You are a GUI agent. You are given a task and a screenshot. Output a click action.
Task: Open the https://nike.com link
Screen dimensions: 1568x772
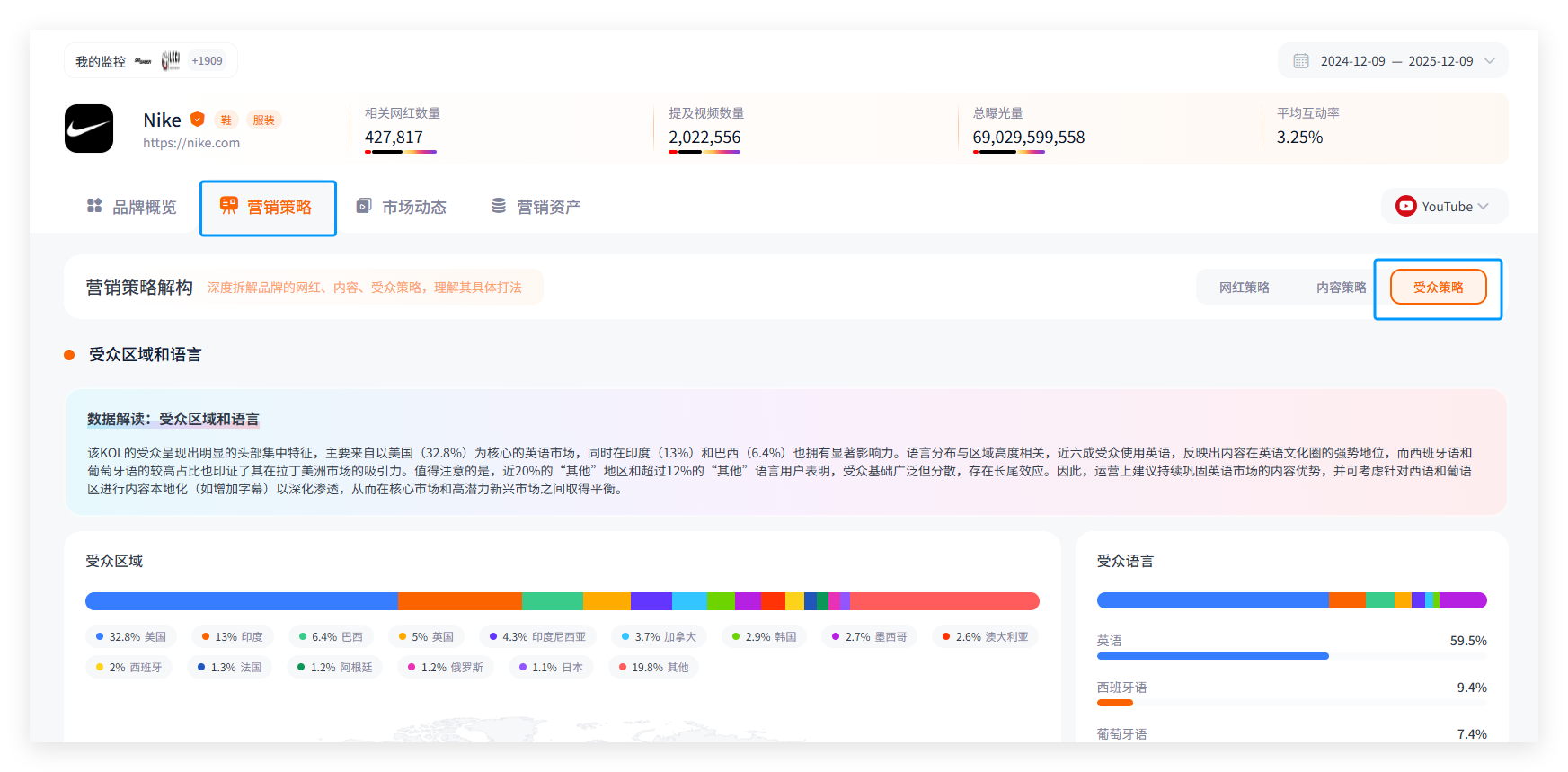(x=191, y=143)
